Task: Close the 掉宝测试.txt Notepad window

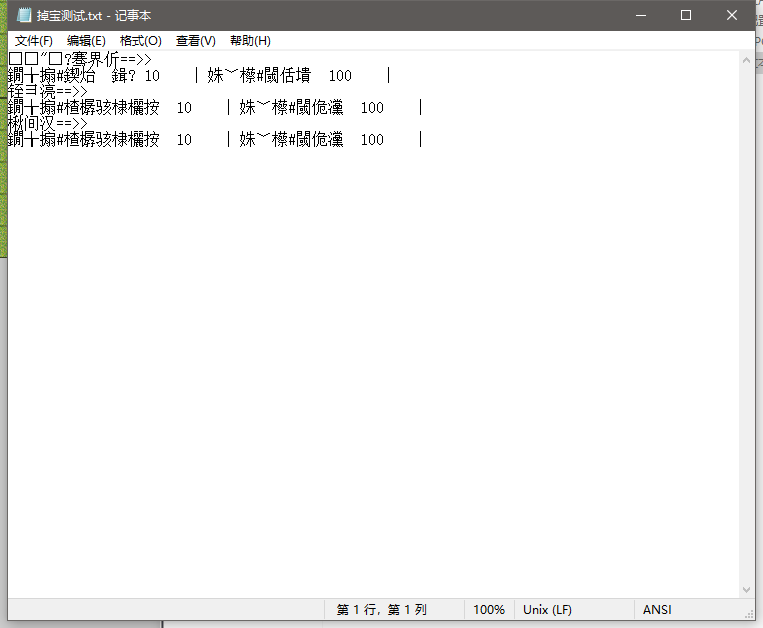Action: coord(731,16)
